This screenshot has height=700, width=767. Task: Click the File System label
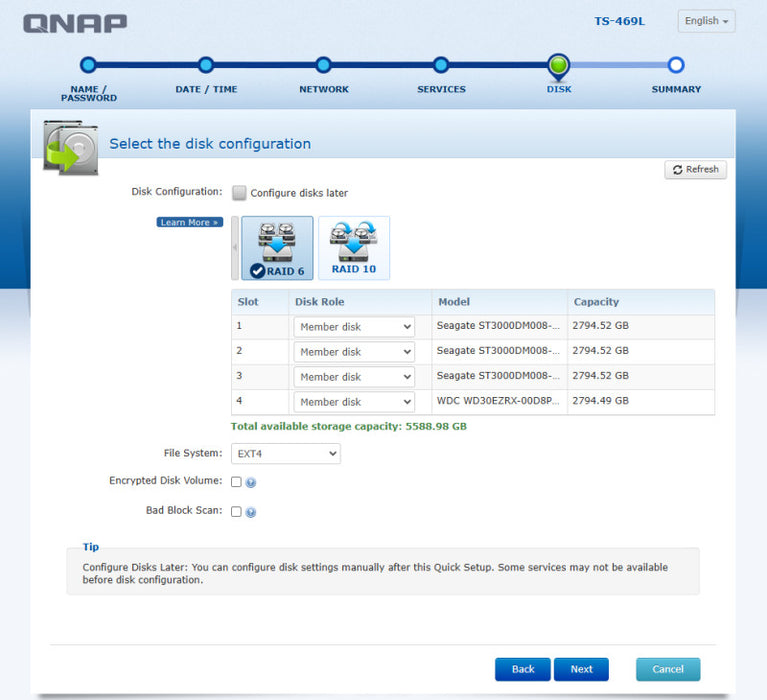click(193, 453)
